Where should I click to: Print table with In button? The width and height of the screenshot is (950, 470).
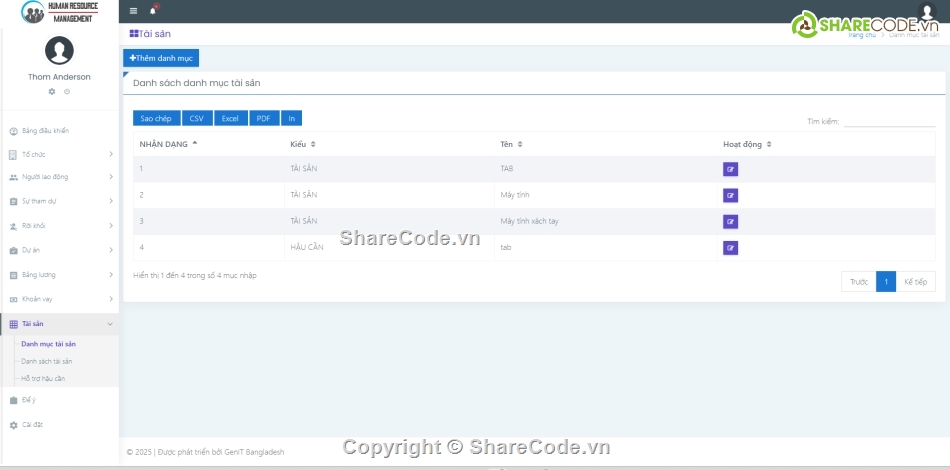click(291, 118)
